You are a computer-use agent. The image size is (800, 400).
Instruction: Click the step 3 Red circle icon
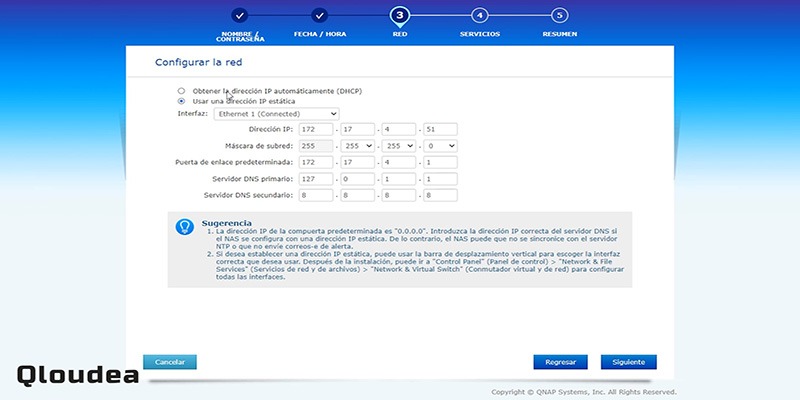pos(399,15)
